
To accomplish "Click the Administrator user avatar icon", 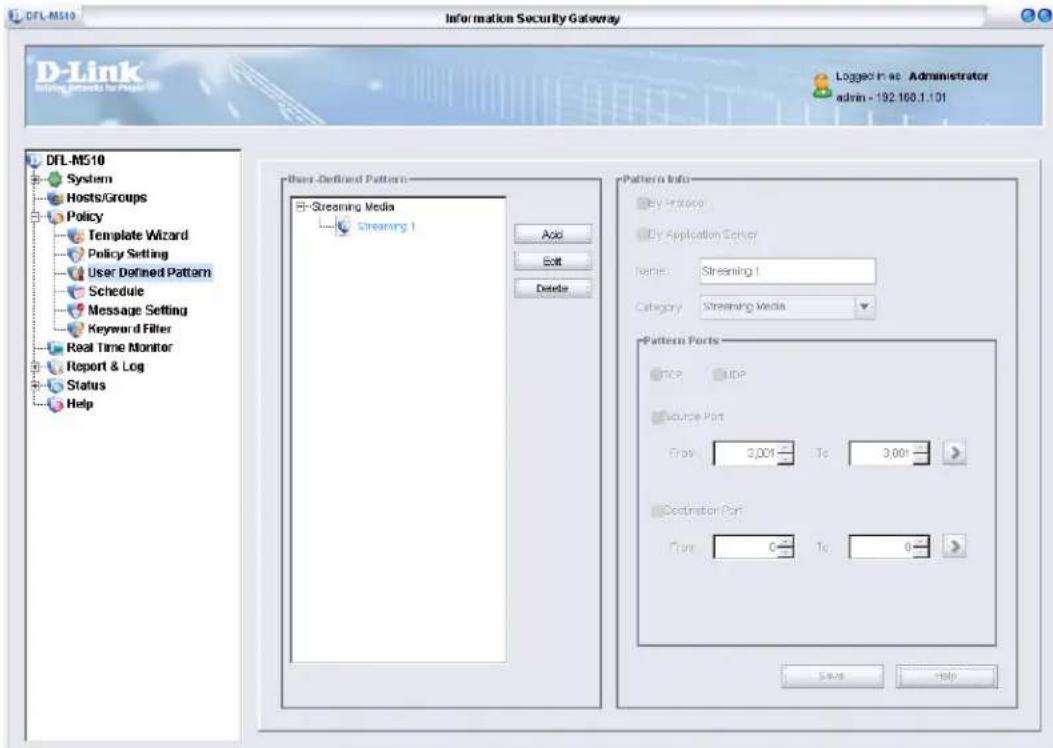I will pos(822,86).
